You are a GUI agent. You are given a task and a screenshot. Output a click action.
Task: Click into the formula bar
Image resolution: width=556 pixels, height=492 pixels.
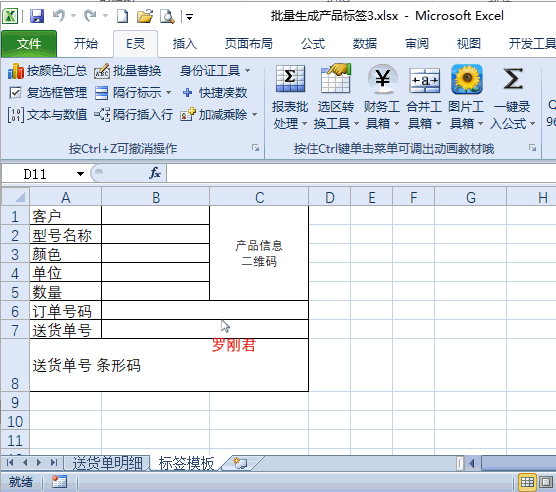click(x=361, y=173)
